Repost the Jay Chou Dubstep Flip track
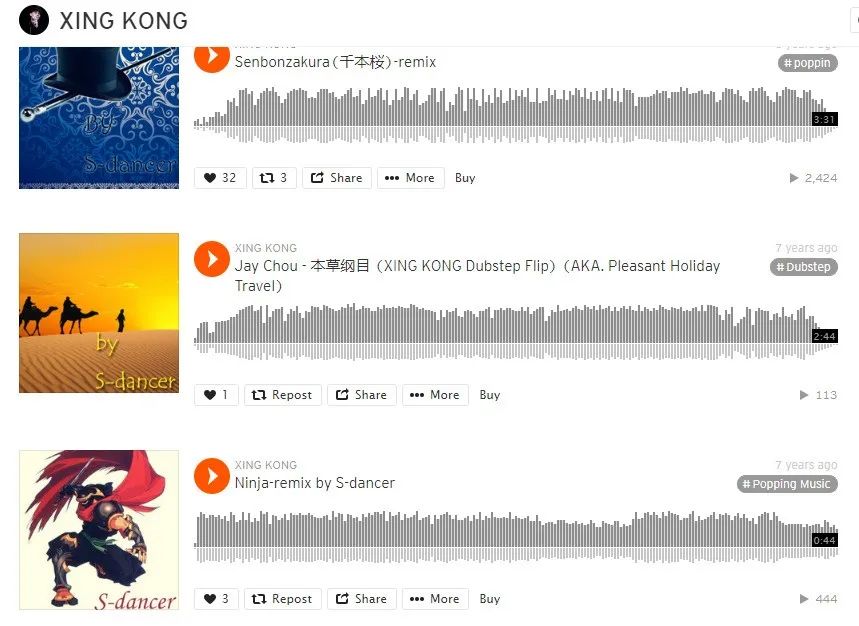This screenshot has height=626, width=859. [283, 395]
